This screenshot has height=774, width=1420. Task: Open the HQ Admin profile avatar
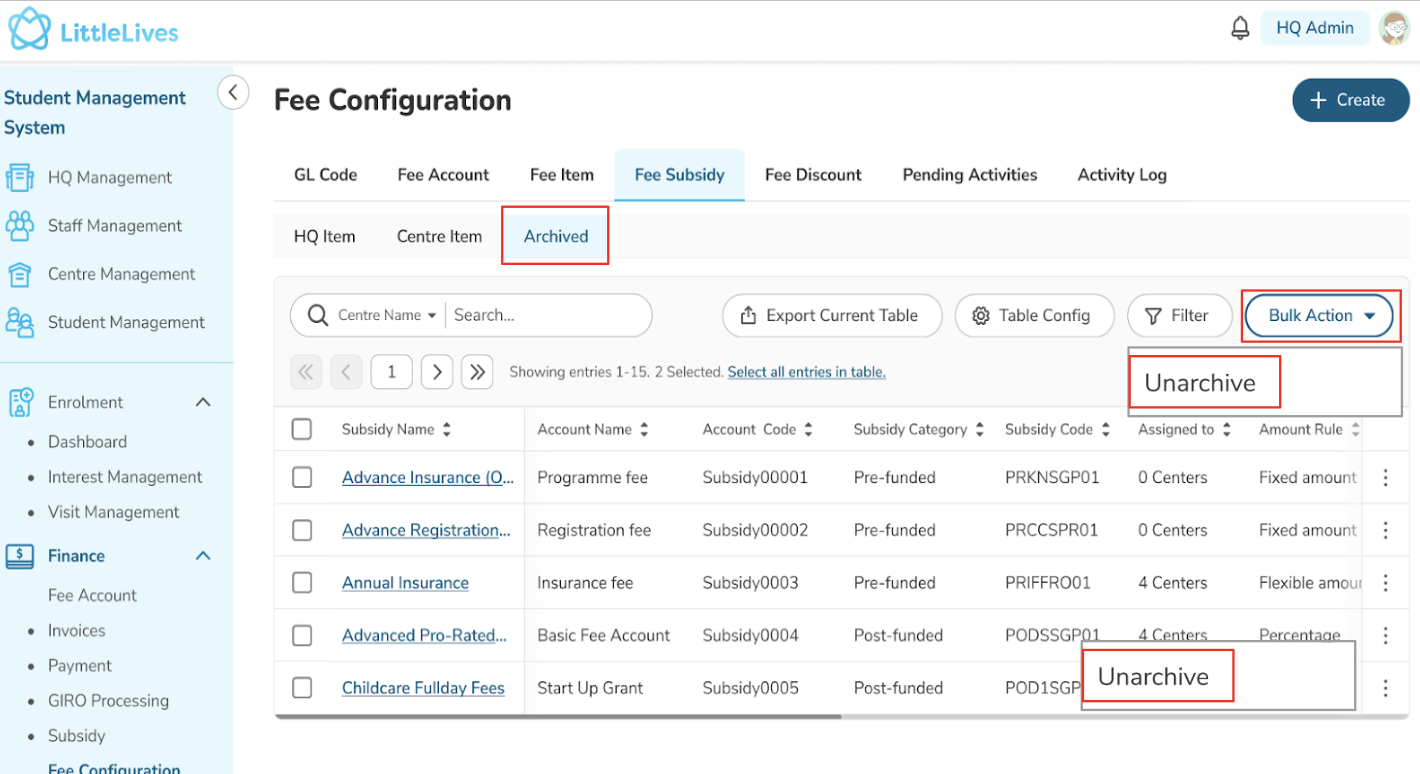pyautogui.click(x=1394, y=28)
